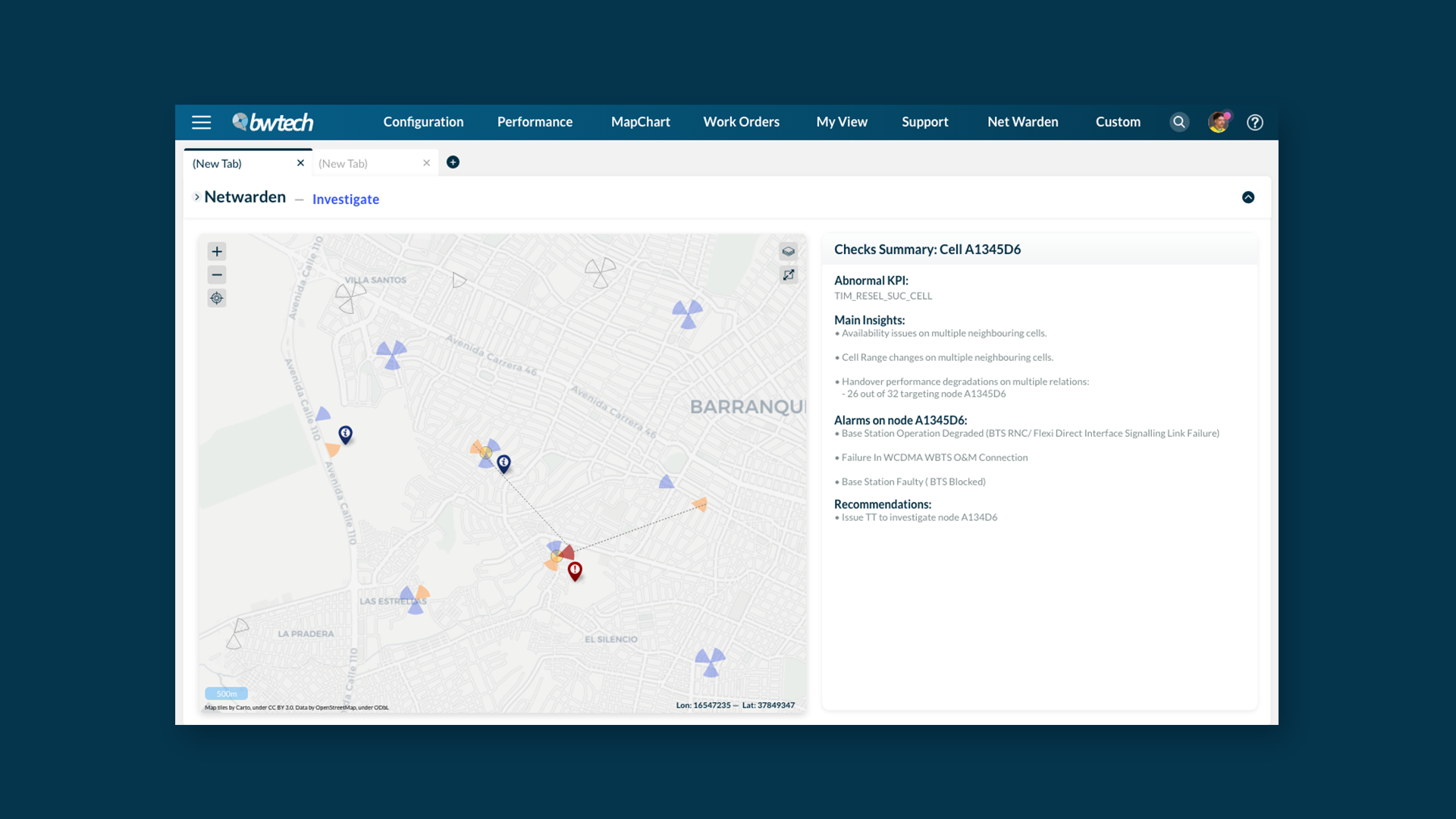Click the map zoom in button
Viewport: 1456px width, 819px height.
click(217, 252)
